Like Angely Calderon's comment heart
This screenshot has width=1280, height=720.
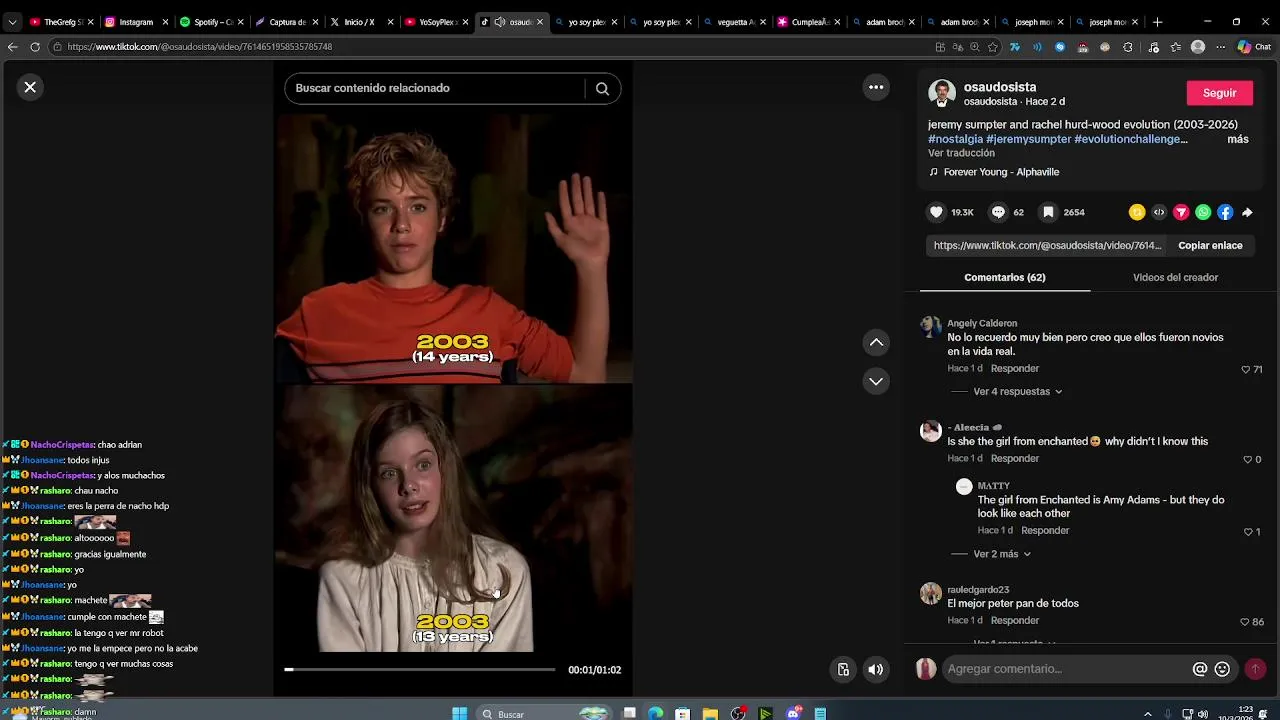pyautogui.click(x=1246, y=369)
